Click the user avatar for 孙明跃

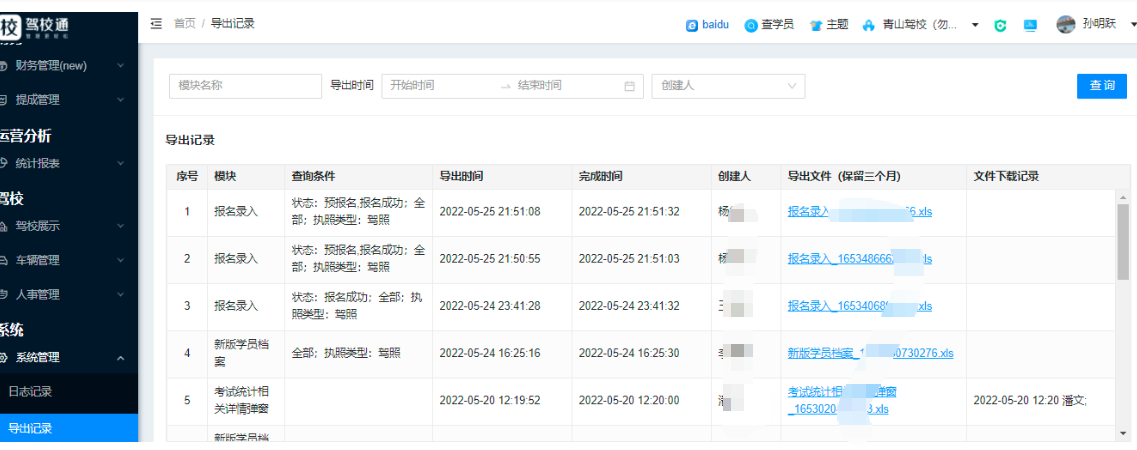(1066, 25)
